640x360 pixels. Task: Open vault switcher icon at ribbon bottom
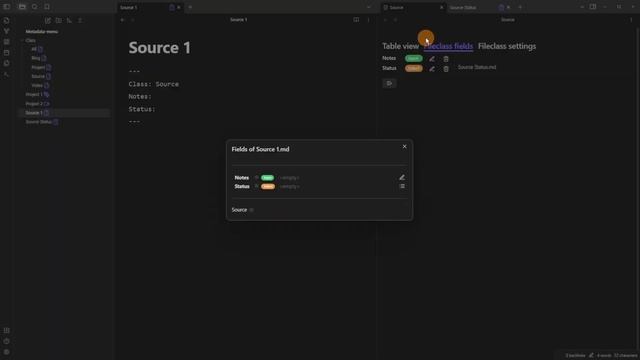(7, 331)
